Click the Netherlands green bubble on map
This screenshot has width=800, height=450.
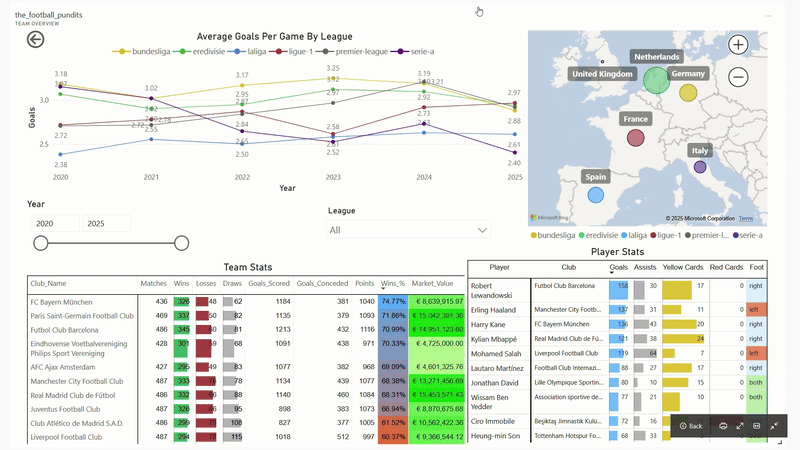point(656,80)
